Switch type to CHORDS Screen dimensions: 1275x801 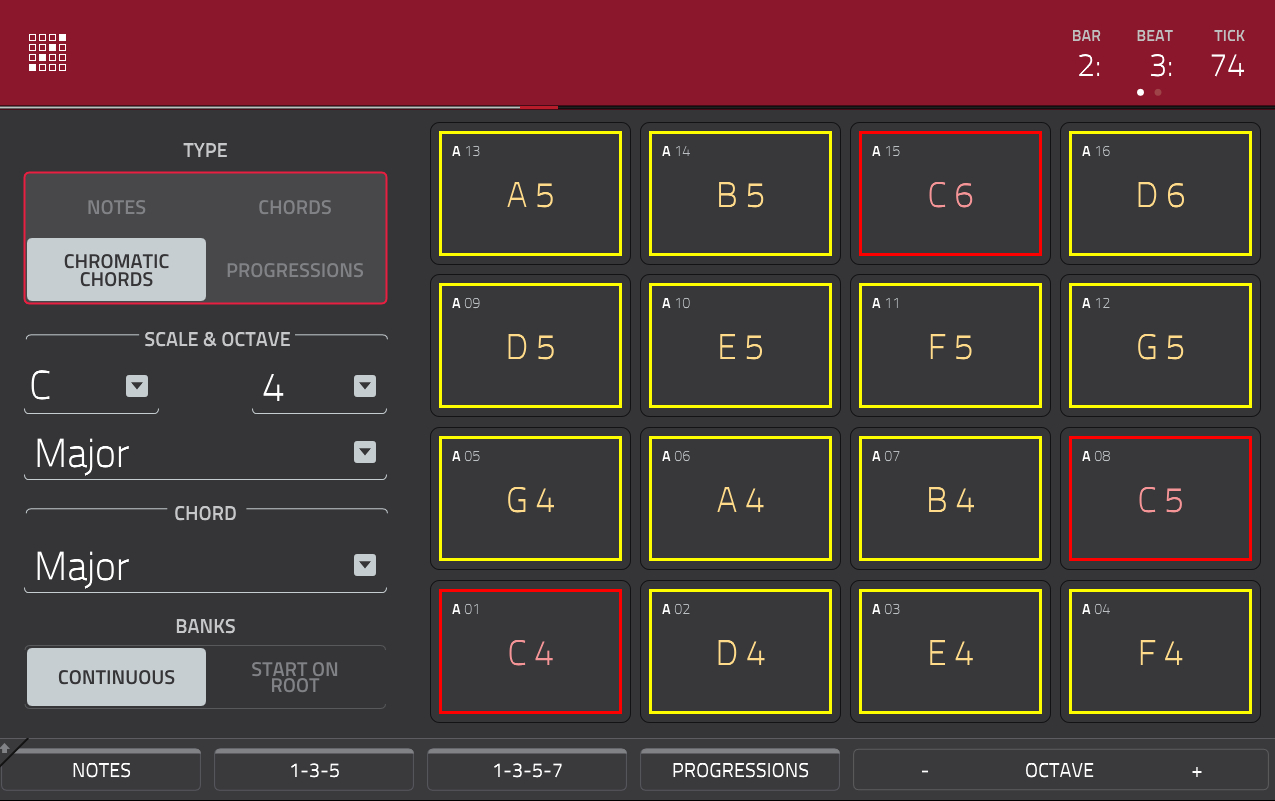(294, 207)
